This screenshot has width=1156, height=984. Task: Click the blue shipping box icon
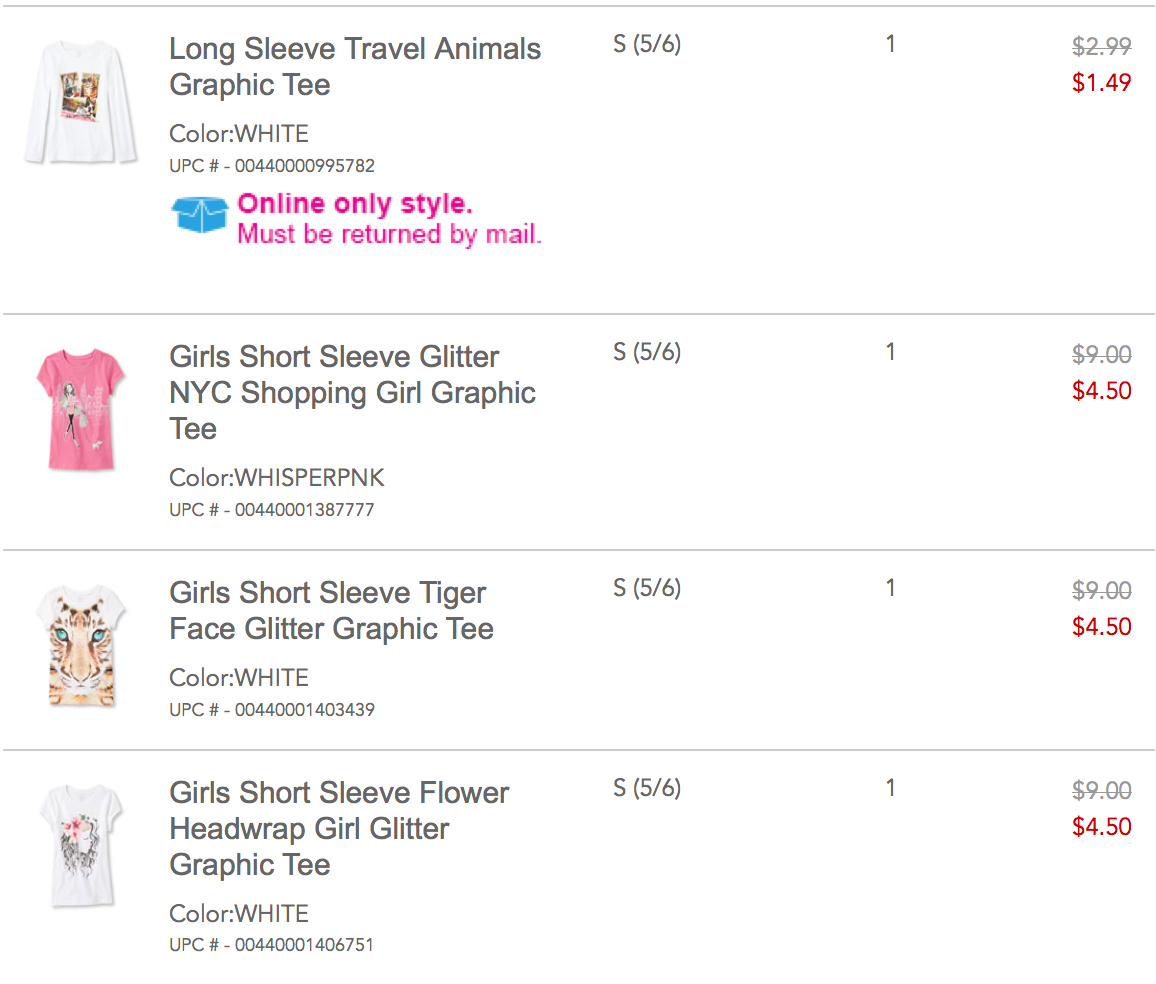coord(200,214)
